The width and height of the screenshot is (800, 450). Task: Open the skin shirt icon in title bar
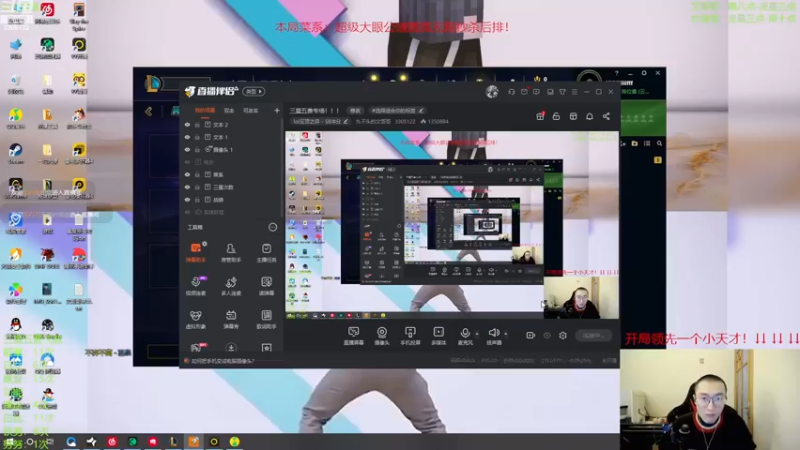tap(562, 92)
